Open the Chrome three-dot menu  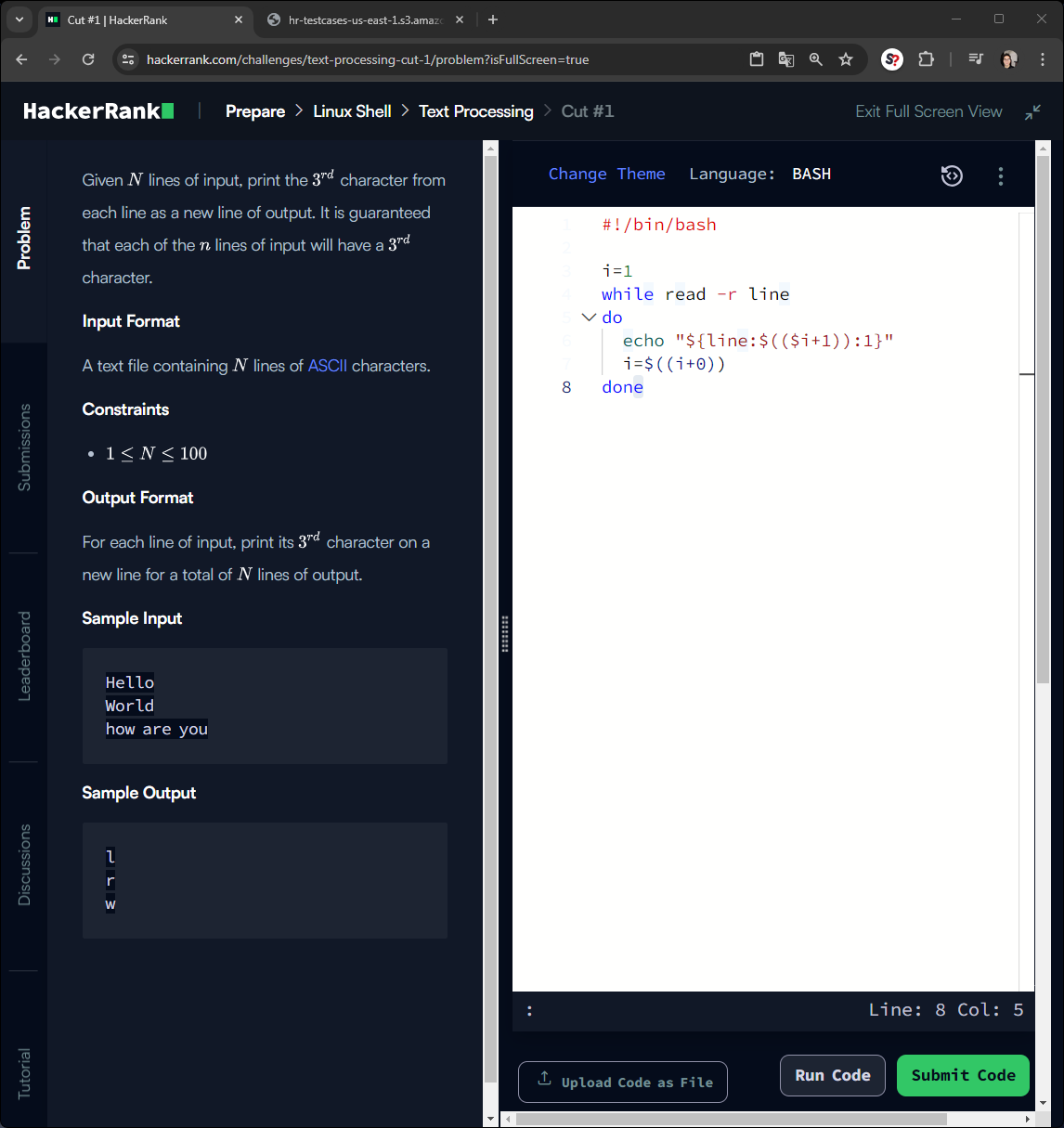pos(1043,59)
